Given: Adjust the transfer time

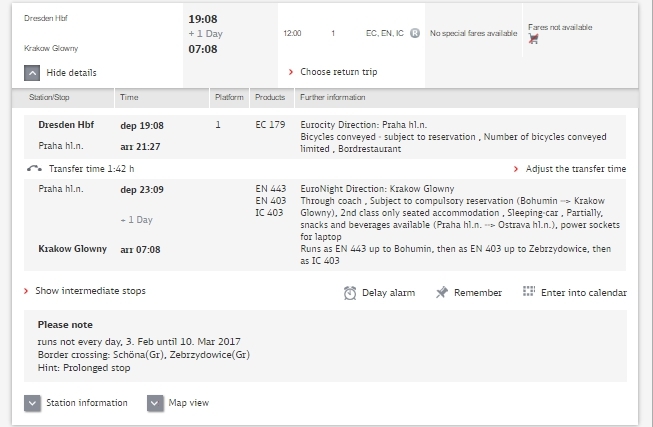Looking at the screenshot, I should 575,169.
